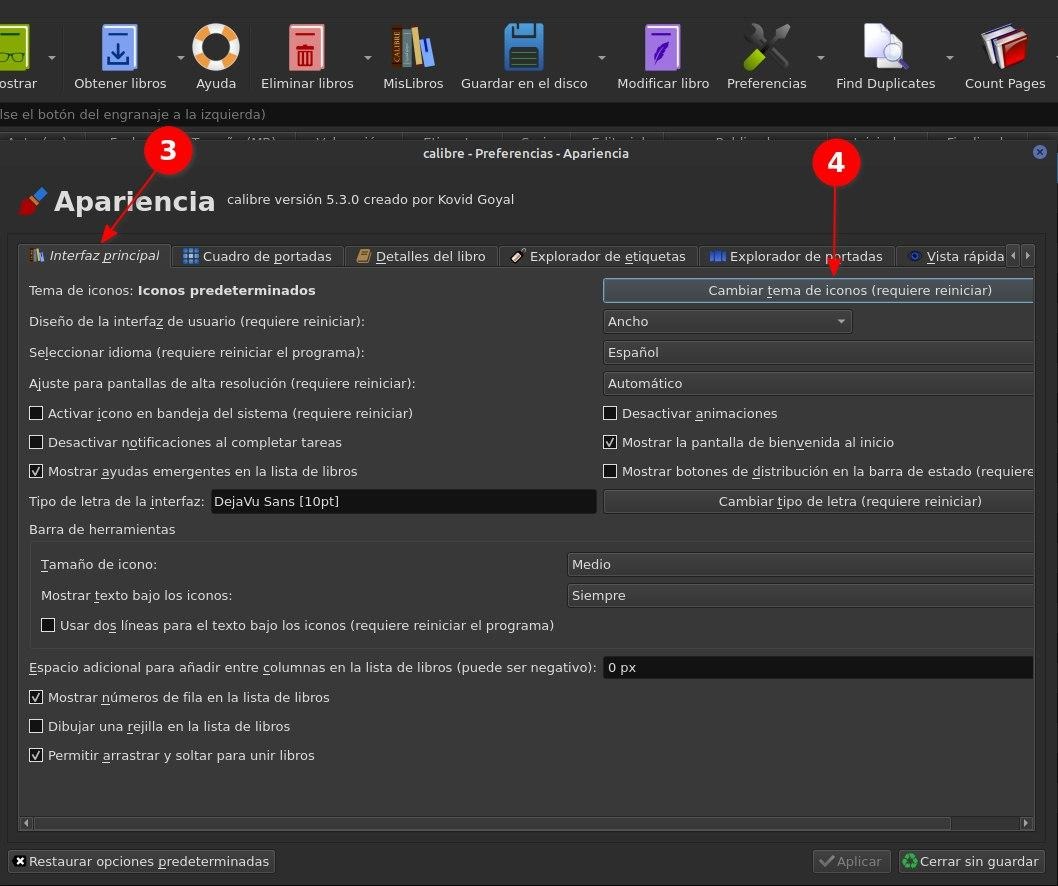Image resolution: width=1058 pixels, height=886 pixels.
Task: Click the green glasses book icon
Action: point(13,48)
